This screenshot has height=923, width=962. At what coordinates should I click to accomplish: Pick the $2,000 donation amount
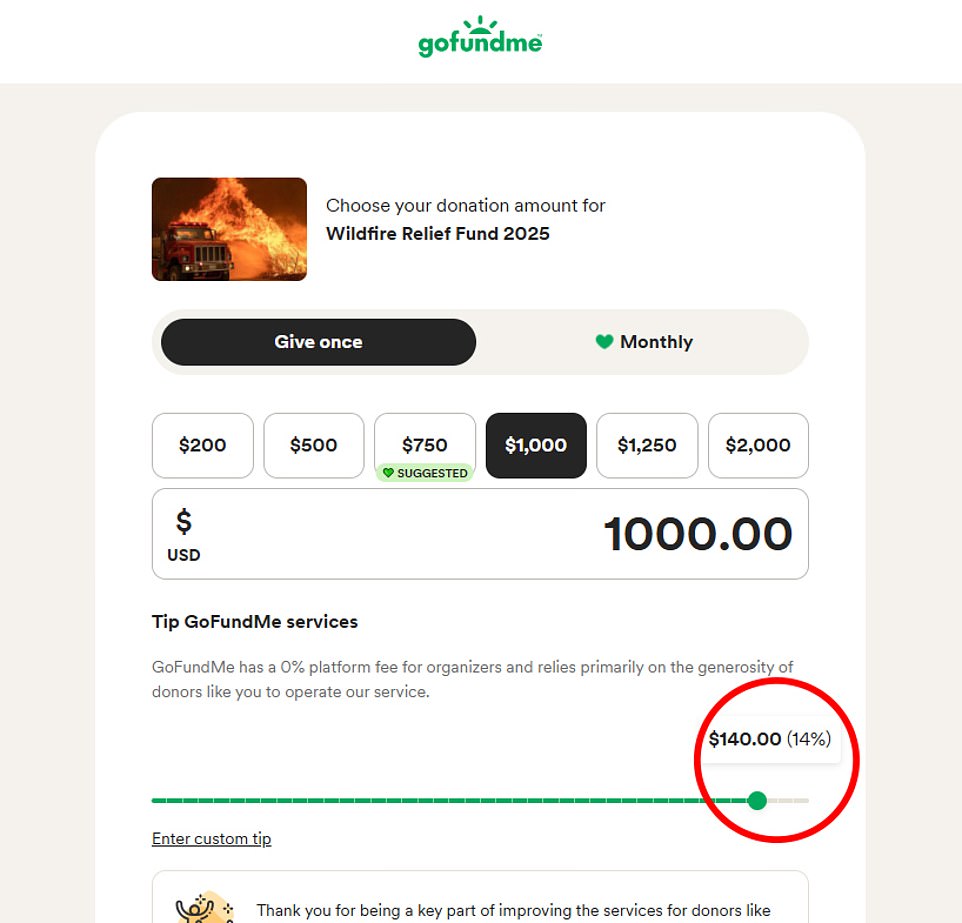tap(758, 445)
